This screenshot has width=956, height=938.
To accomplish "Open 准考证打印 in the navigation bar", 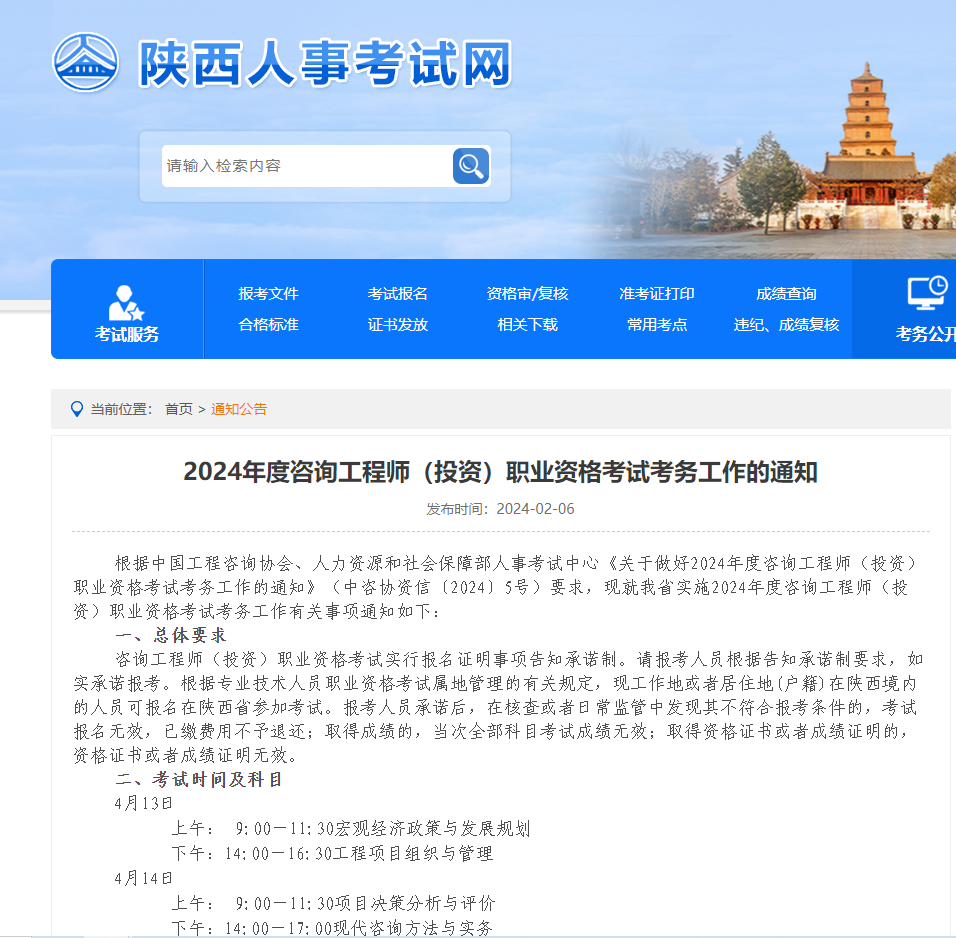I will 656,294.
